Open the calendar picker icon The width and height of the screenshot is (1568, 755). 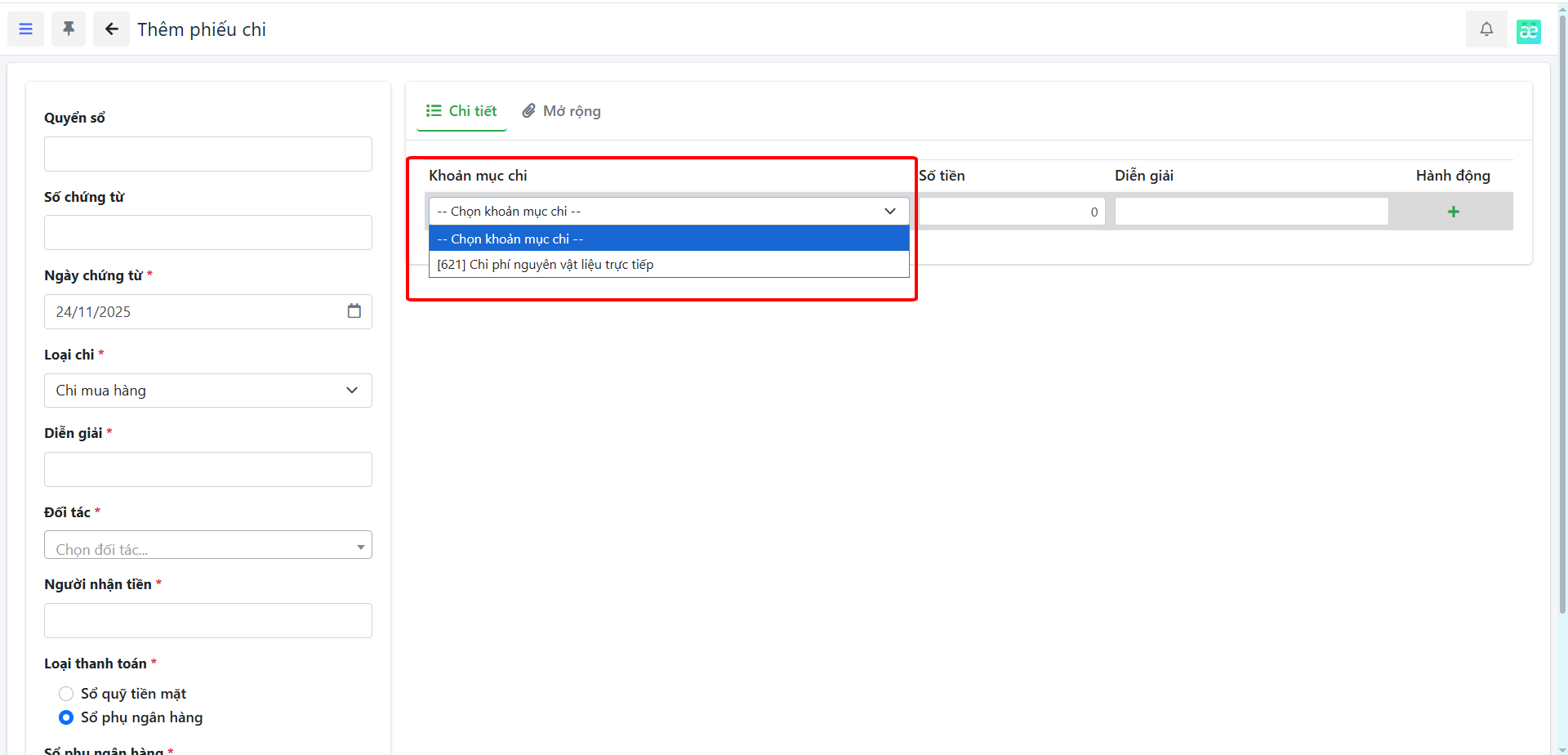[x=354, y=311]
